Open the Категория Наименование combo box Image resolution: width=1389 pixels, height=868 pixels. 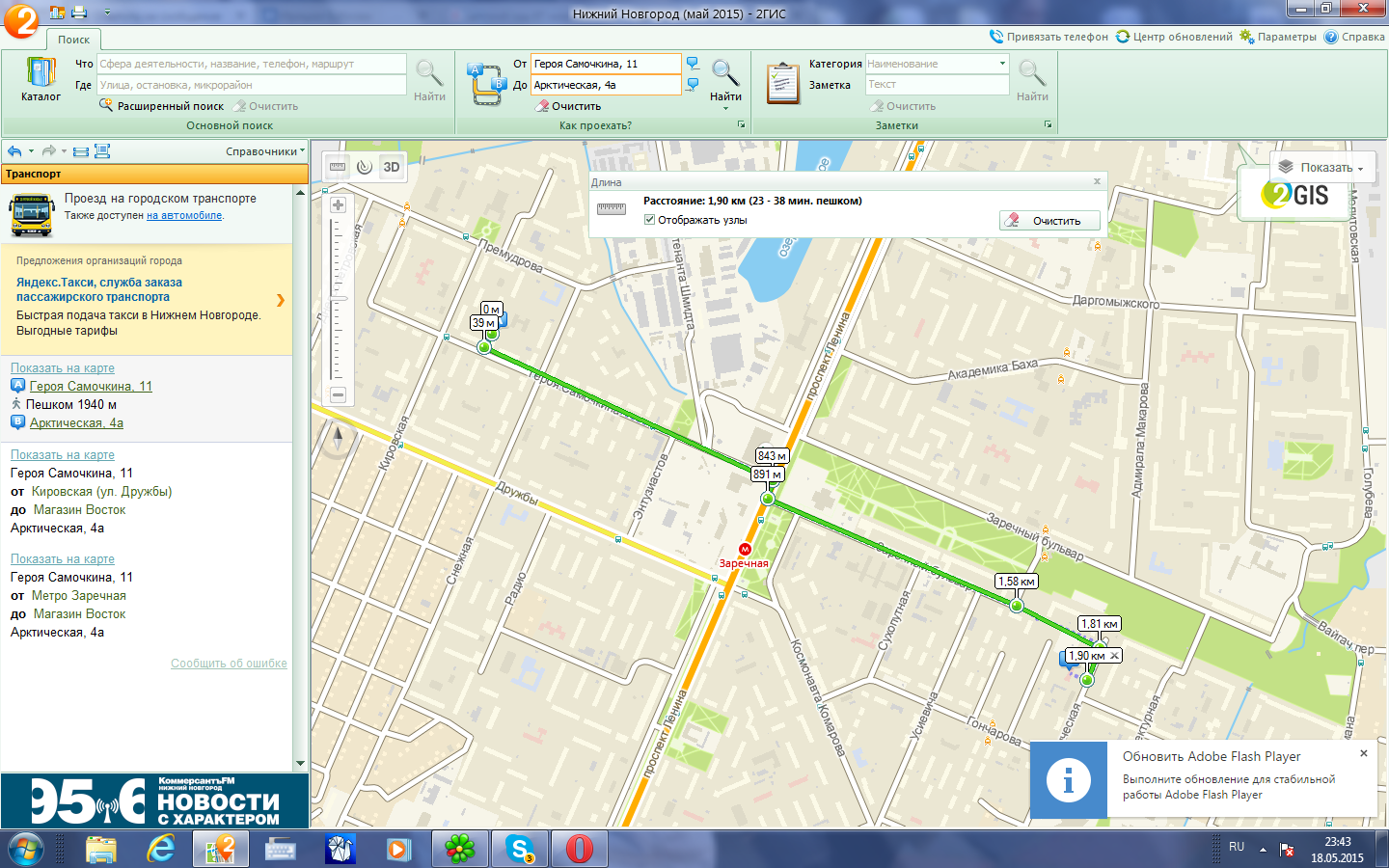[x=936, y=64]
